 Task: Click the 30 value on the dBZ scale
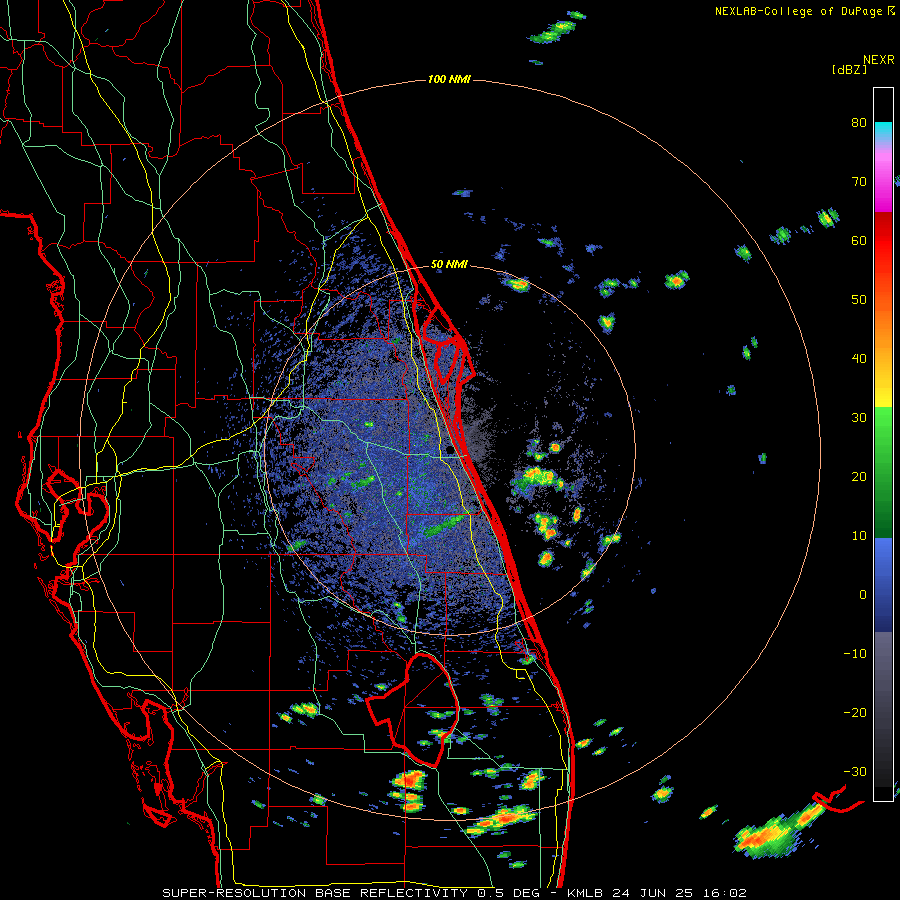click(859, 417)
